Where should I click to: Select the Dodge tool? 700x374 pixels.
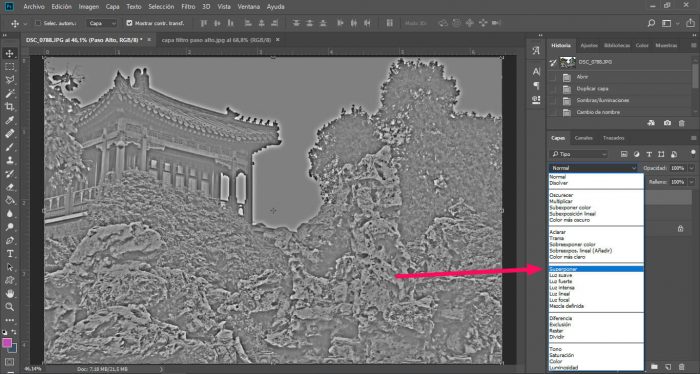pyautogui.click(x=9, y=227)
